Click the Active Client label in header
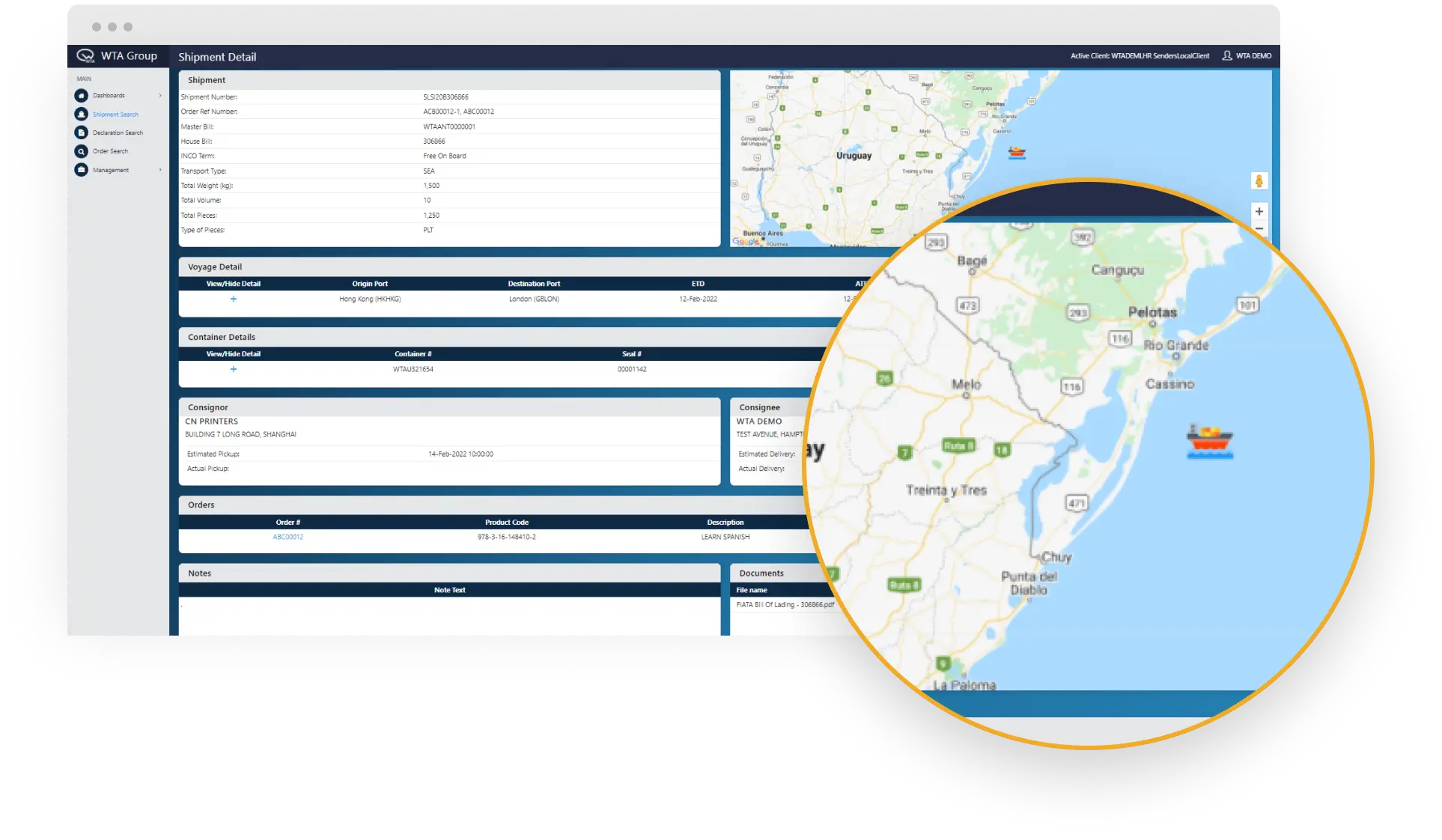 pyautogui.click(x=1140, y=56)
